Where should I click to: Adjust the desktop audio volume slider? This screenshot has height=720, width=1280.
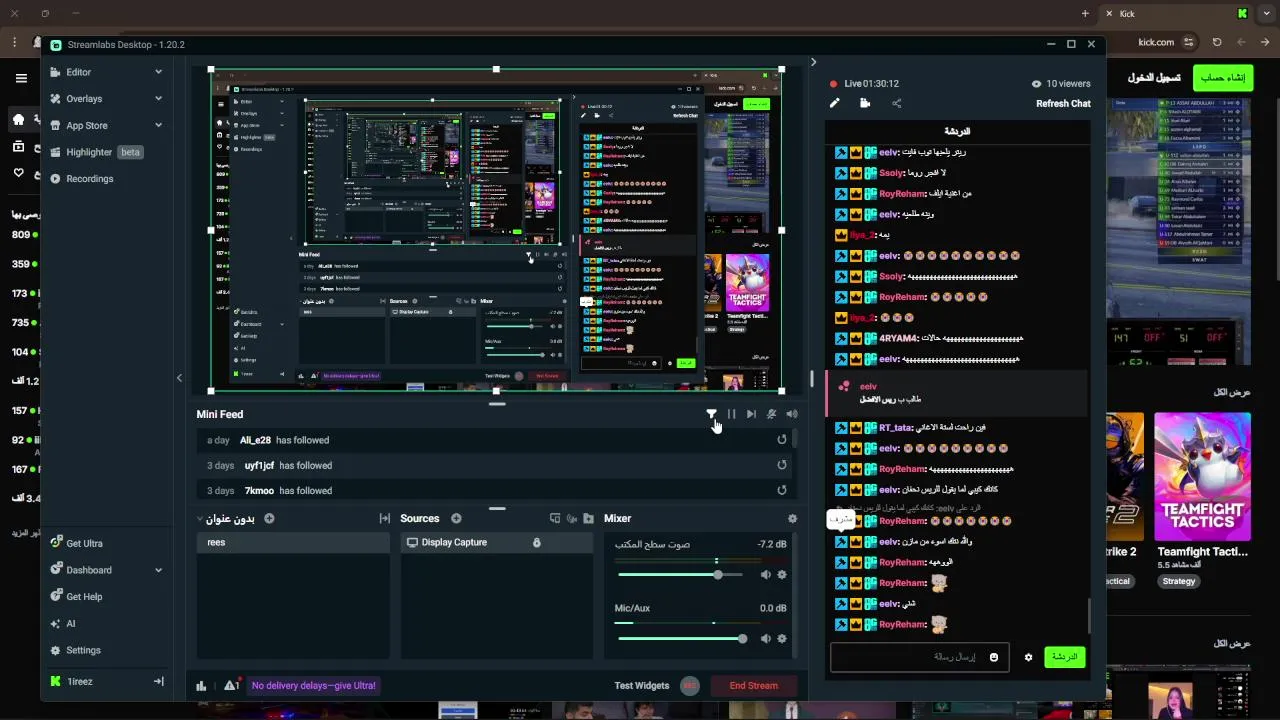click(x=680, y=575)
